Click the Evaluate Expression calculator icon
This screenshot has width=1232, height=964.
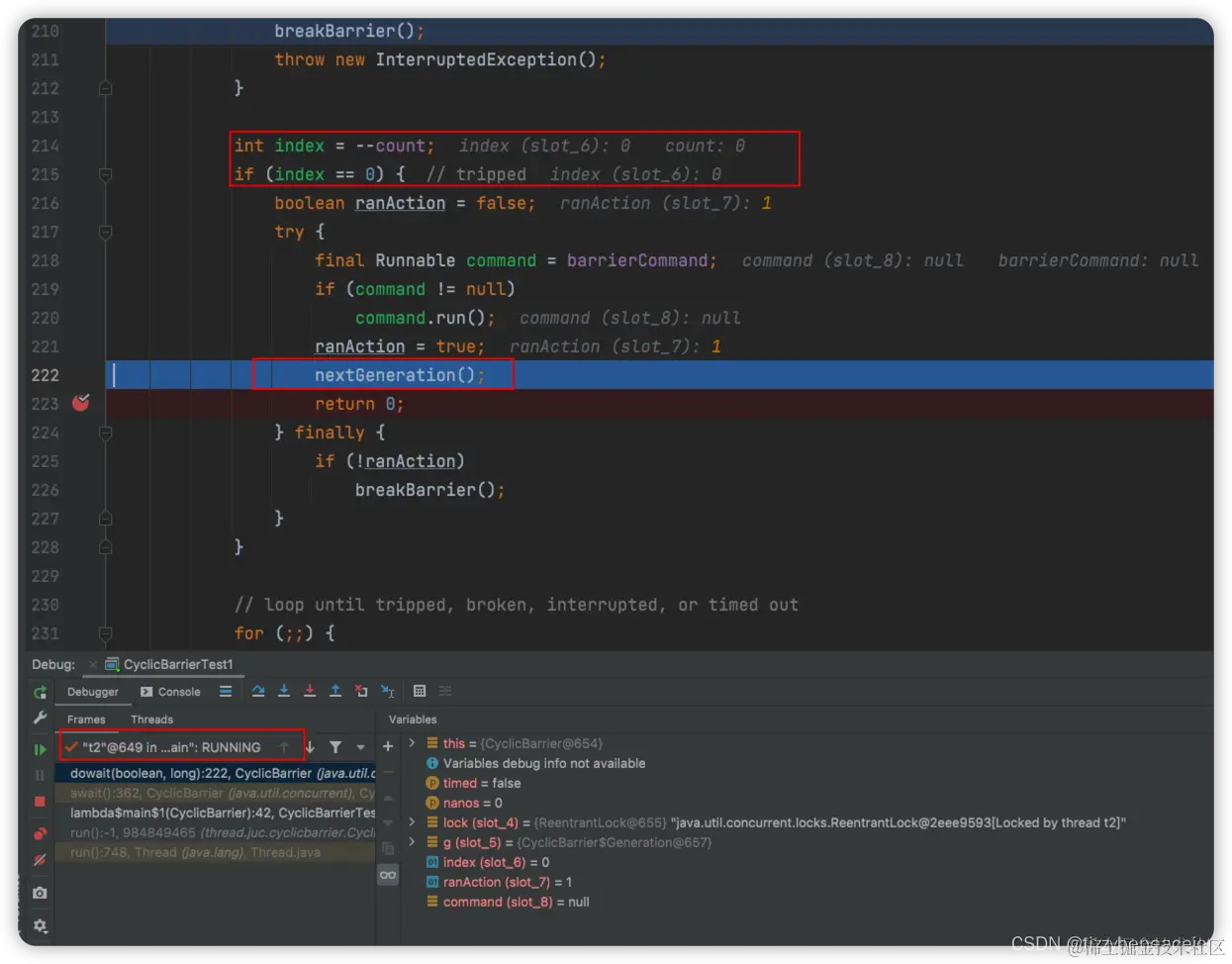[x=420, y=691]
